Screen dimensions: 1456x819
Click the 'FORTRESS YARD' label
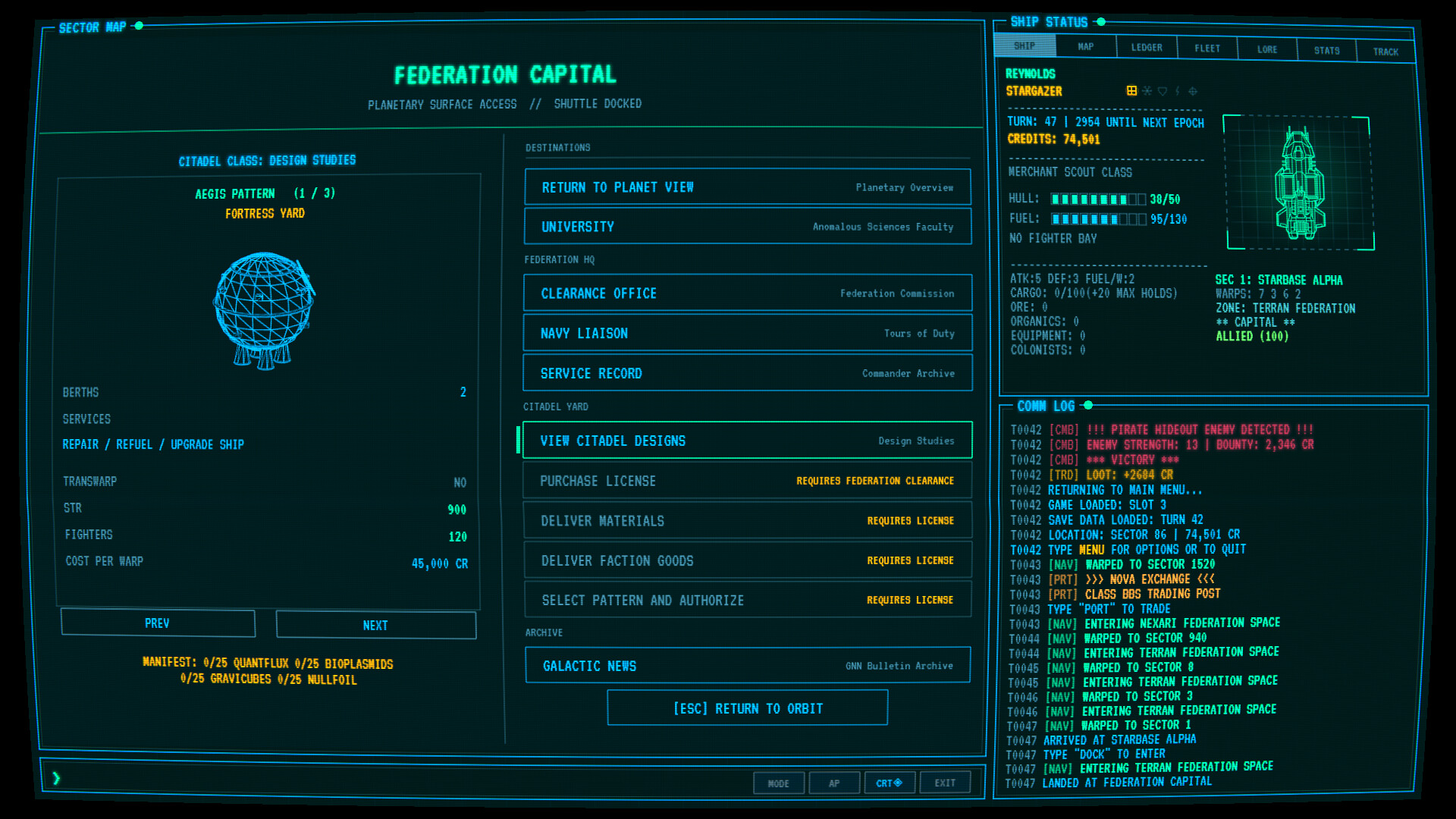click(x=265, y=214)
